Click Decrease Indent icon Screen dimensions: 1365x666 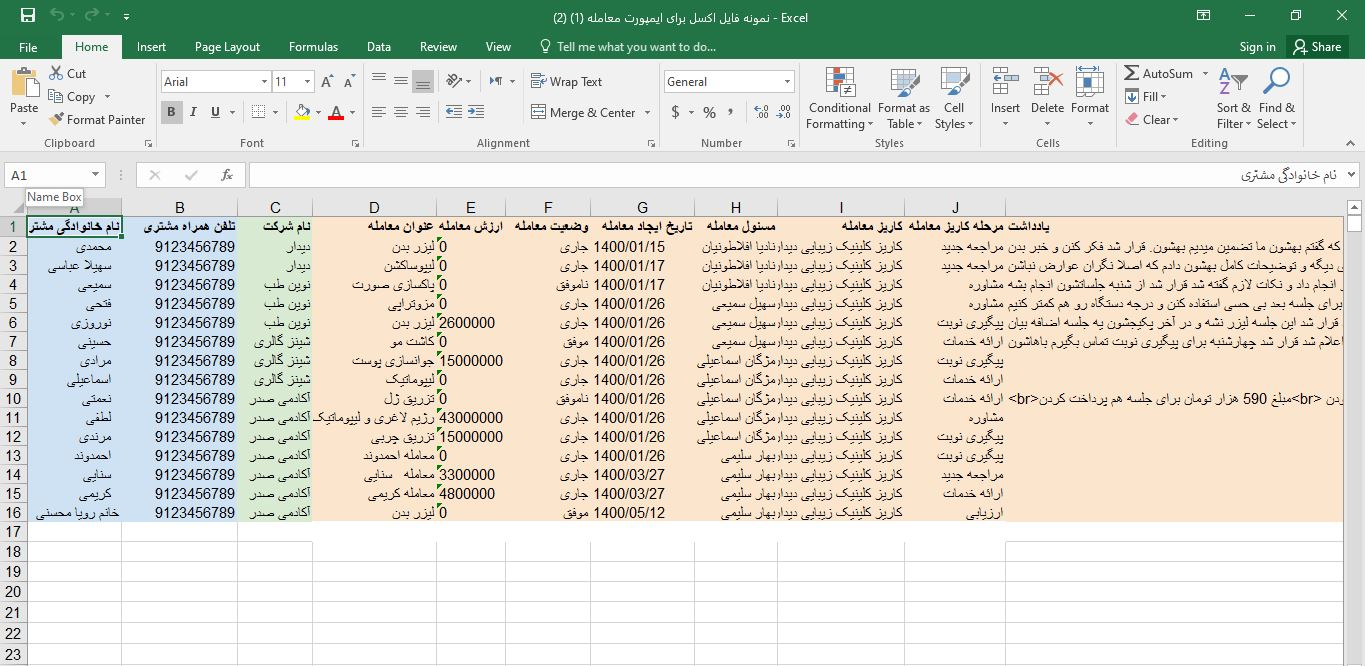[x=454, y=112]
